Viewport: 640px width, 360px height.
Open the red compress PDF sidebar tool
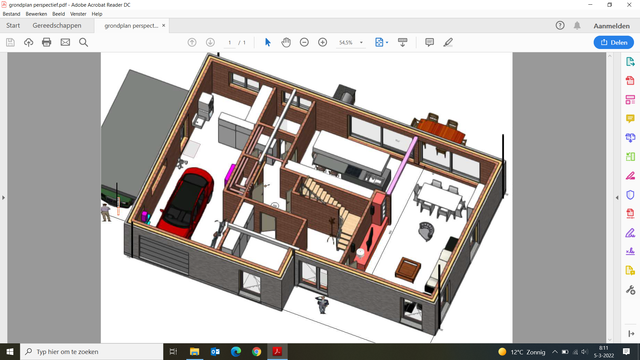(630, 213)
